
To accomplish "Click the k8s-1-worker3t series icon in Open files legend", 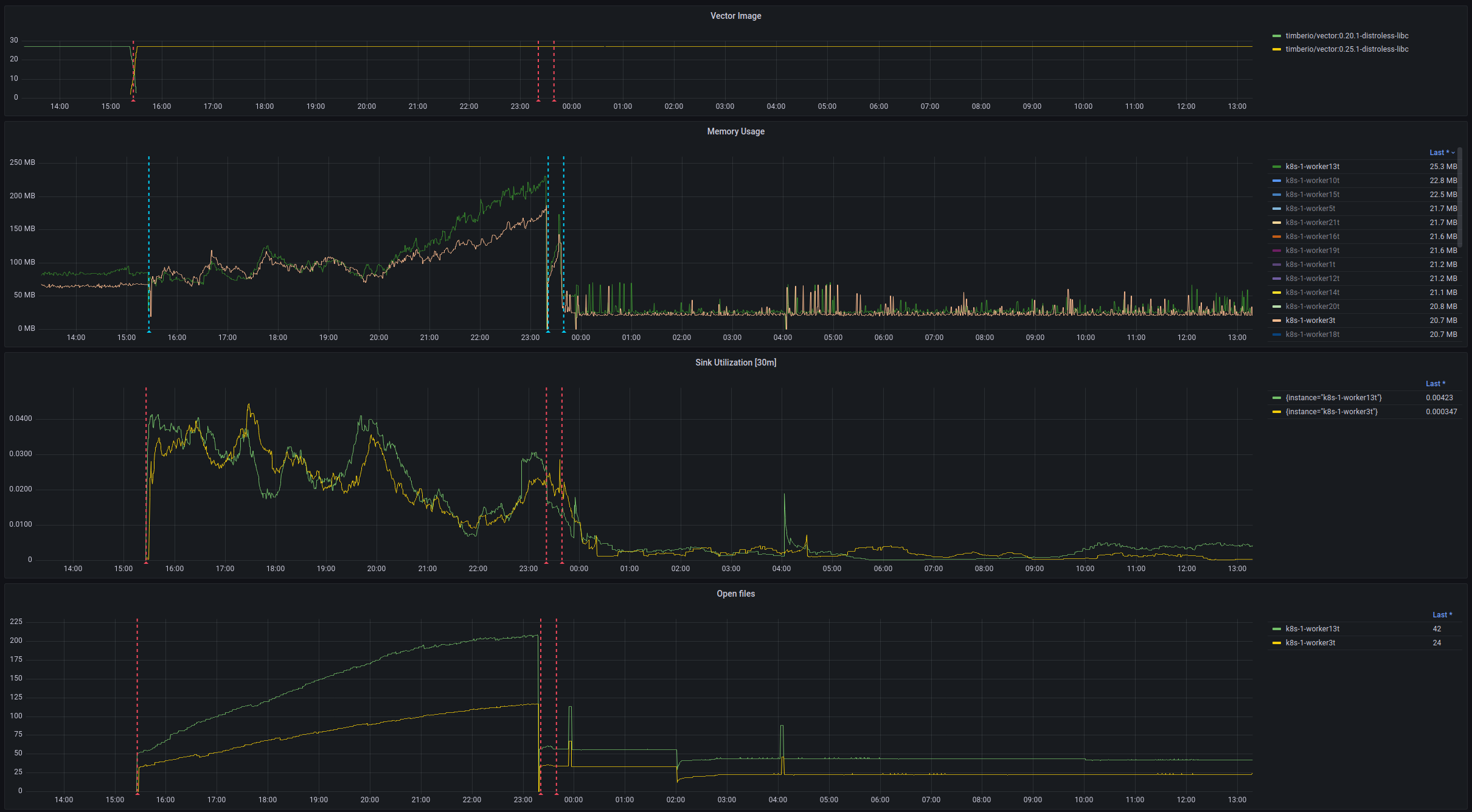I will click(x=1277, y=642).
